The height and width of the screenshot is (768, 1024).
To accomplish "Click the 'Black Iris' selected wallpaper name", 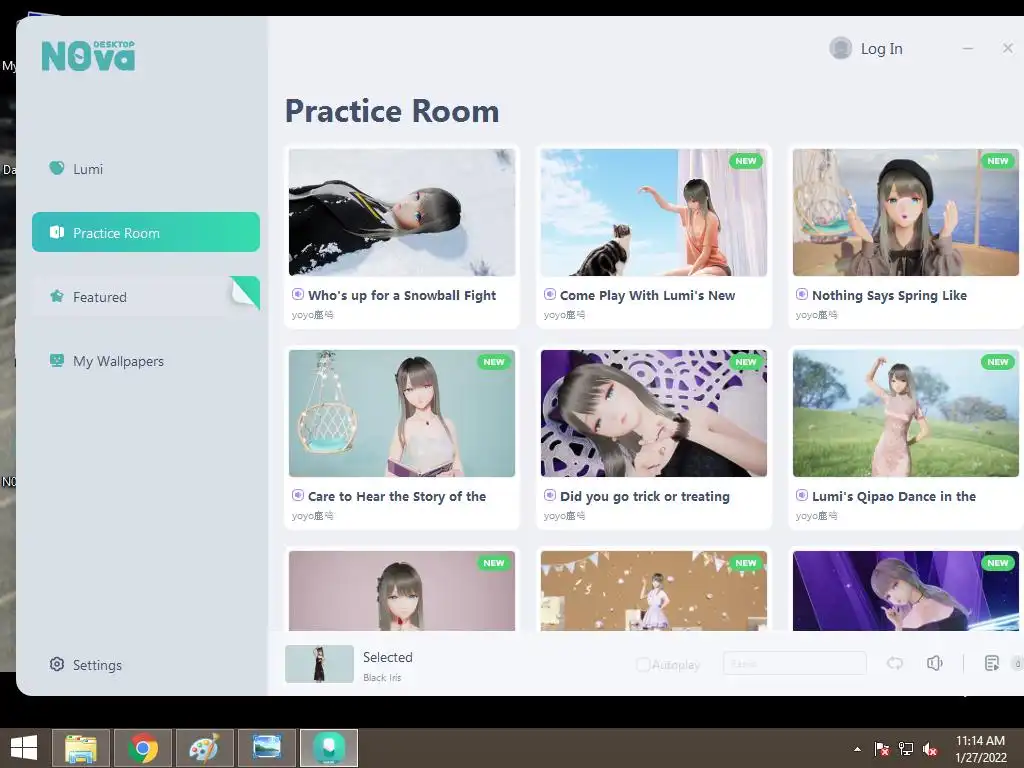I will pos(382,678).
